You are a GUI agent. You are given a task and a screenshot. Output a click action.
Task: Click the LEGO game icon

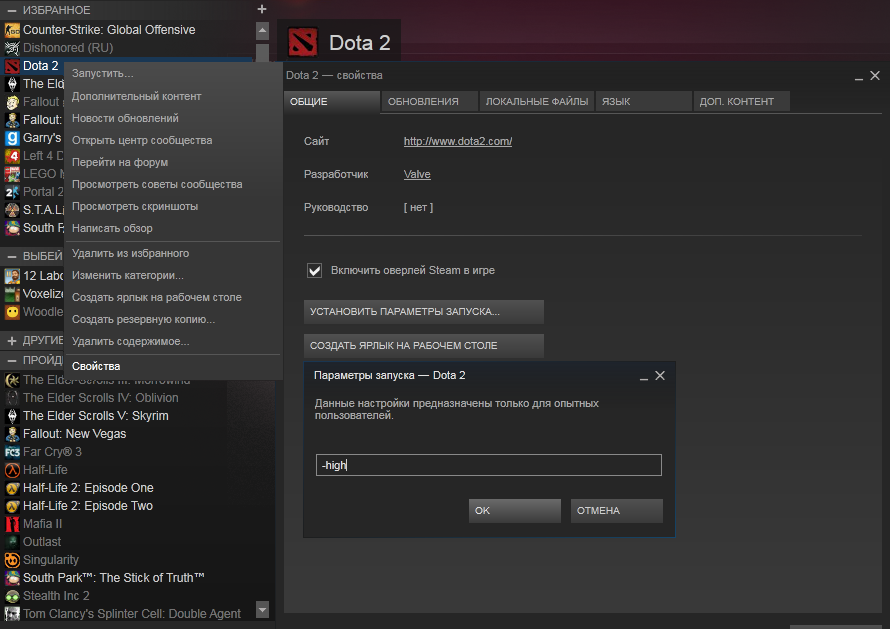12,174
